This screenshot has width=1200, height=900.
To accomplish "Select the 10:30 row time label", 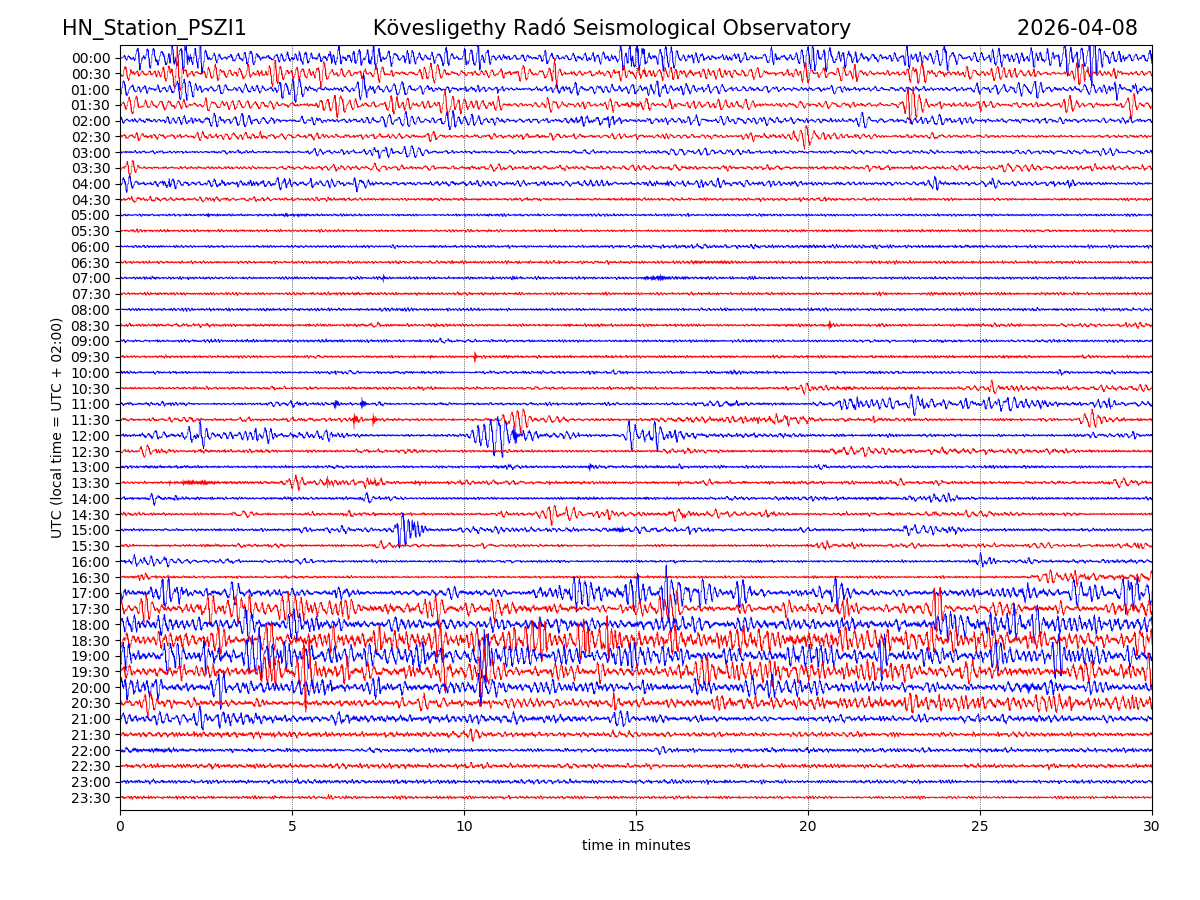I will [91, 389].
